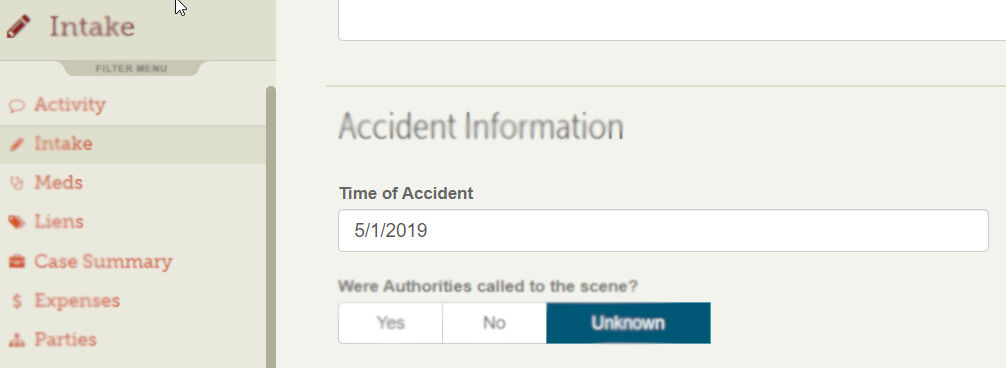Click the Time of Accident field
Viewport: 1006px width, 368px height.
[663, 231]
